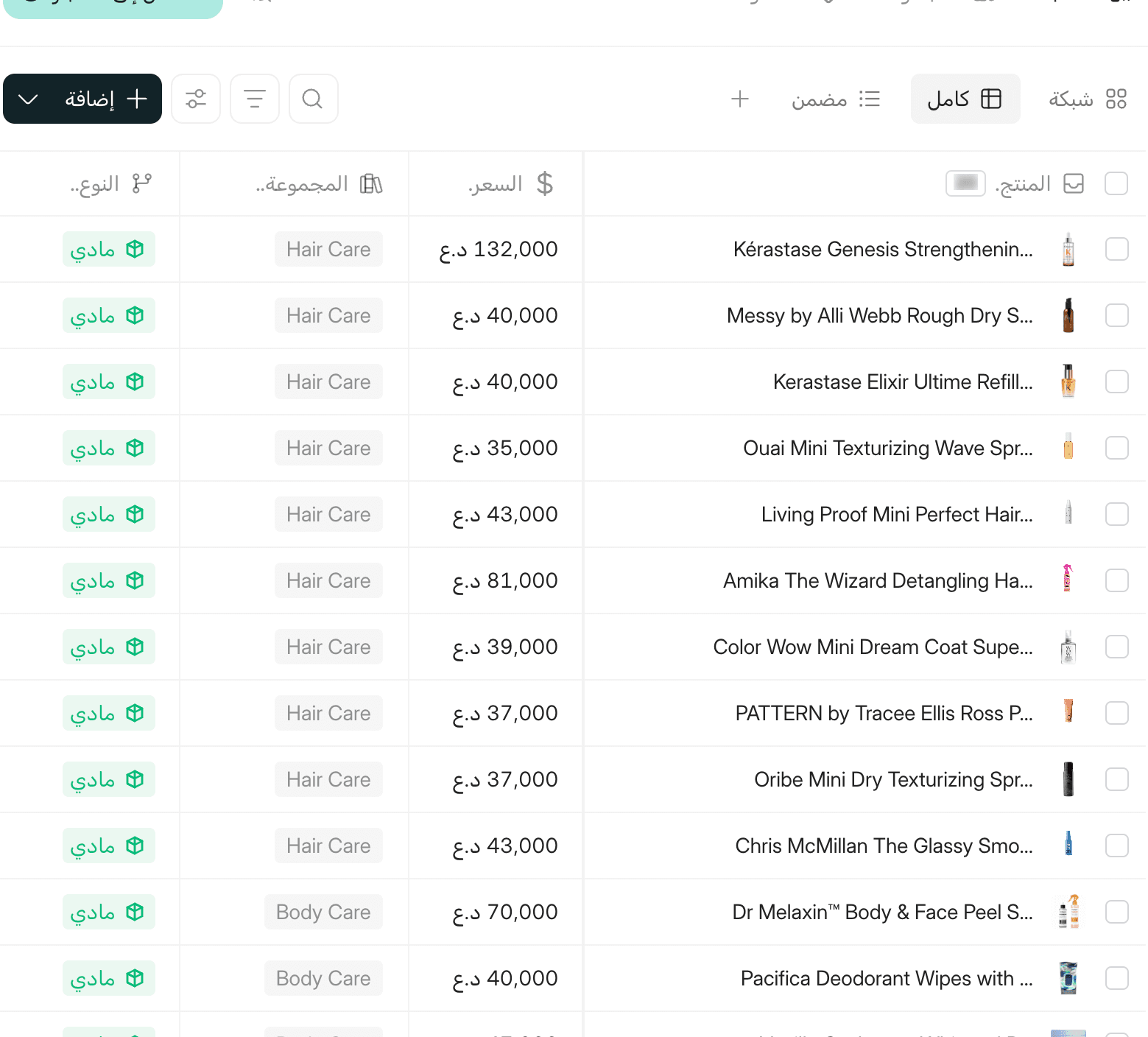Select checkbox for PATTERN by Tracee Ellis row
1148x1037 pixels.
coord(1116,713)
